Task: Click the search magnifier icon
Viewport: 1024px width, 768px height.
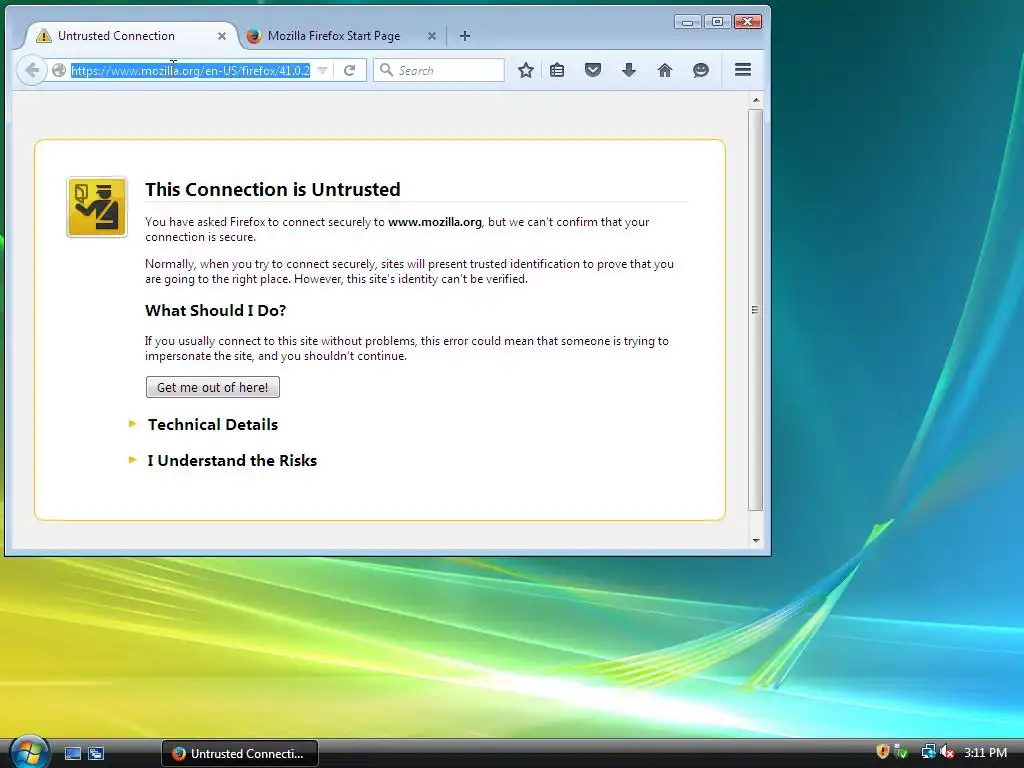Action: point(387,70)
